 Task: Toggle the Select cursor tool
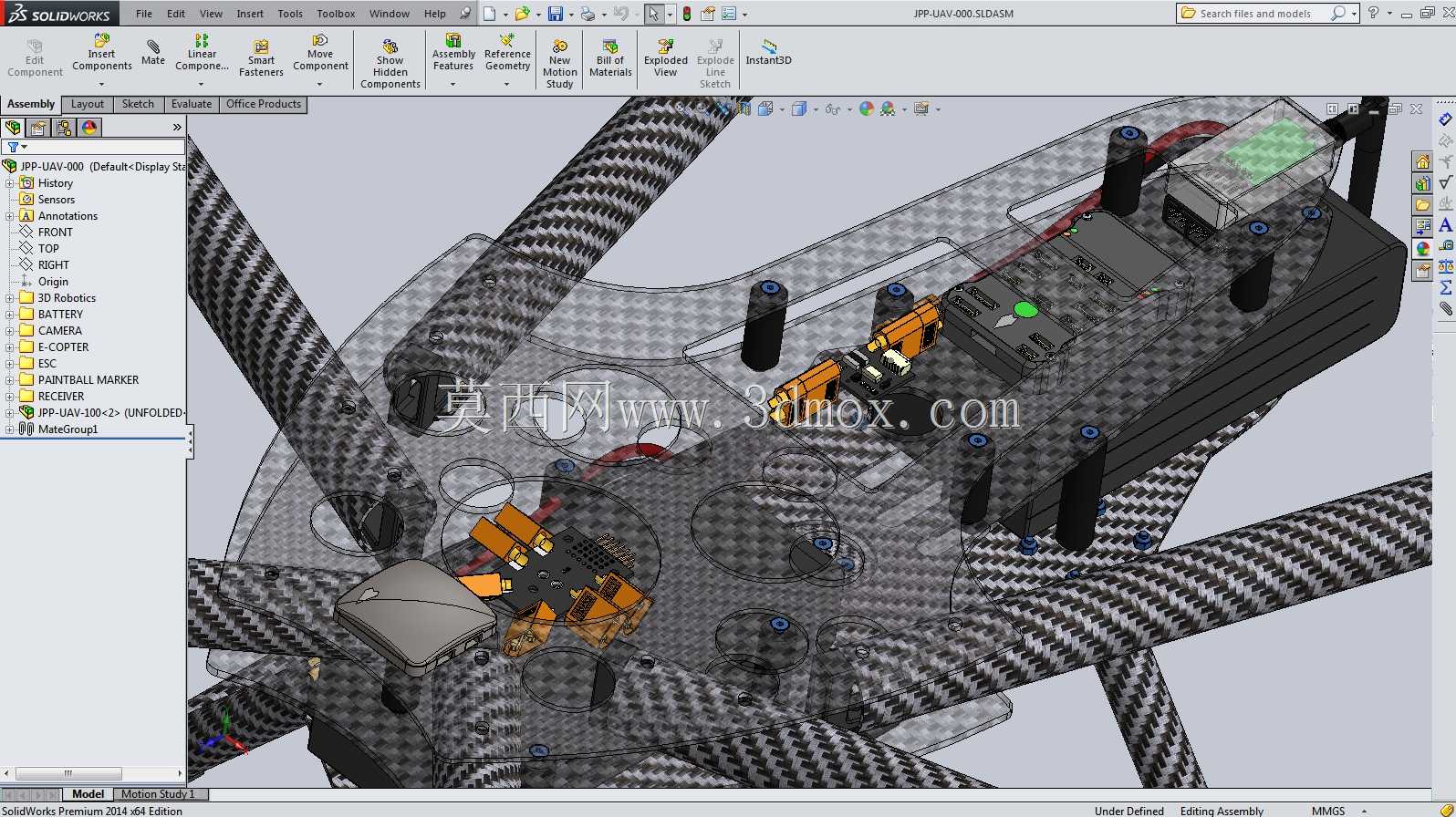pyautogui.click(x=653, y=14)
